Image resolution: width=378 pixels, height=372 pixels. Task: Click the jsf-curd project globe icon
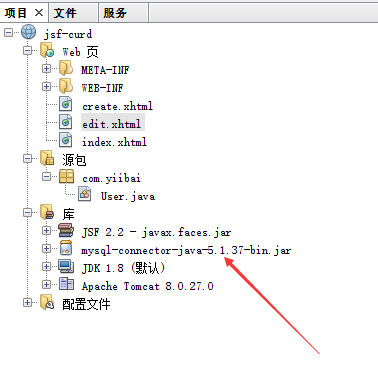tap(28, 32)
